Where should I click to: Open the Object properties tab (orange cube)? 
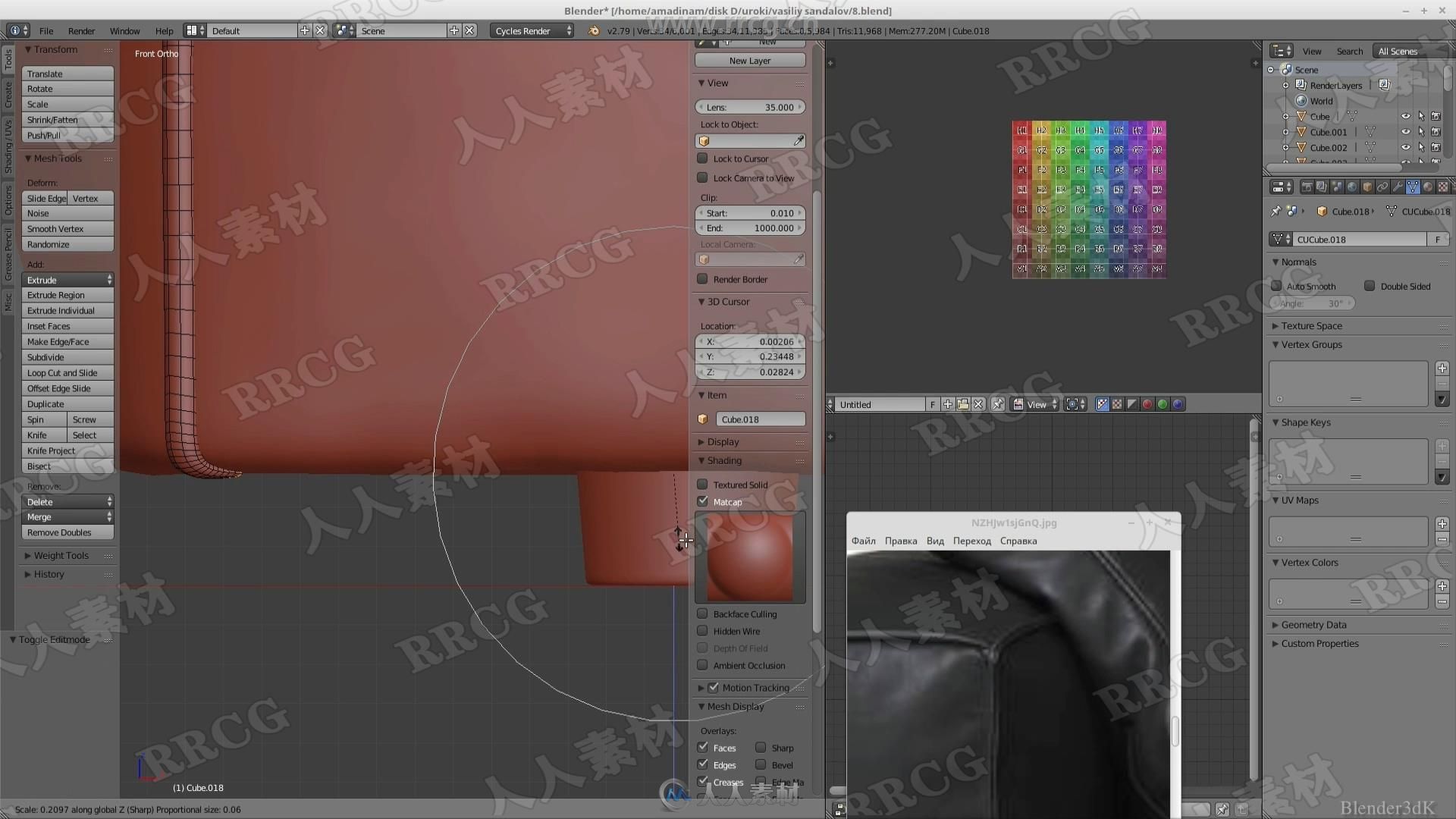[1367, 187]
